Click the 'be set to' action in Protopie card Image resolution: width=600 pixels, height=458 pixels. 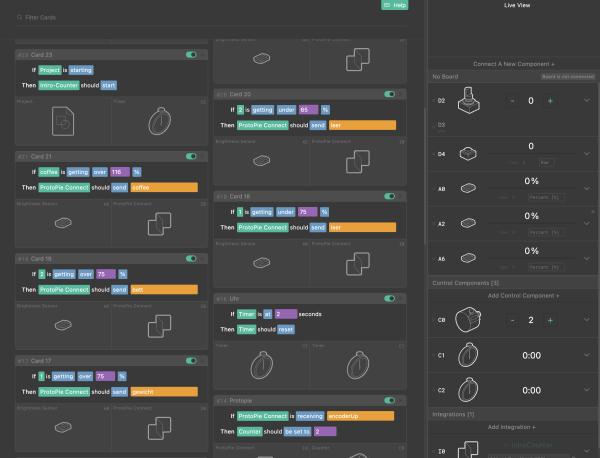tap(297, 432)
